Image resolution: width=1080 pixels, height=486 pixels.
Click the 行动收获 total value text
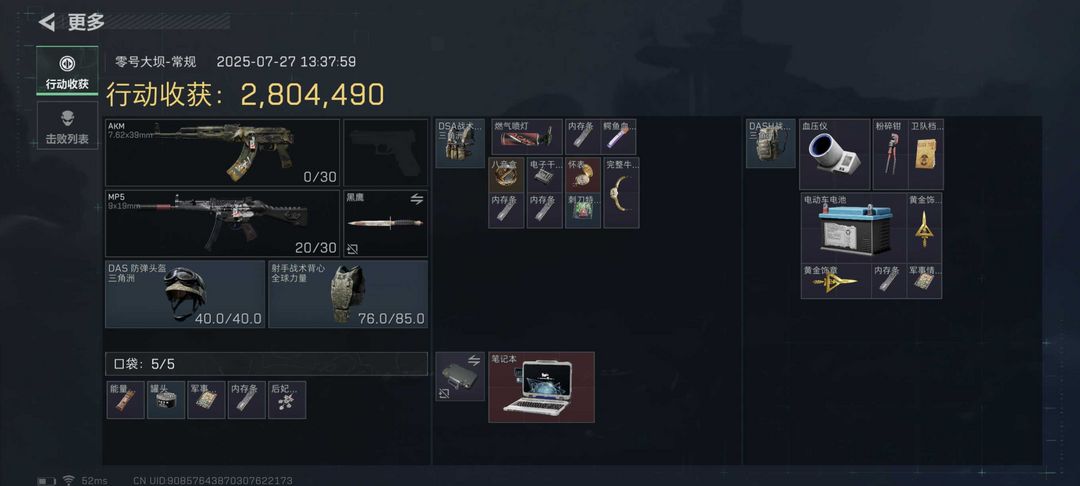pyautogui.click(x=245, y=95)
